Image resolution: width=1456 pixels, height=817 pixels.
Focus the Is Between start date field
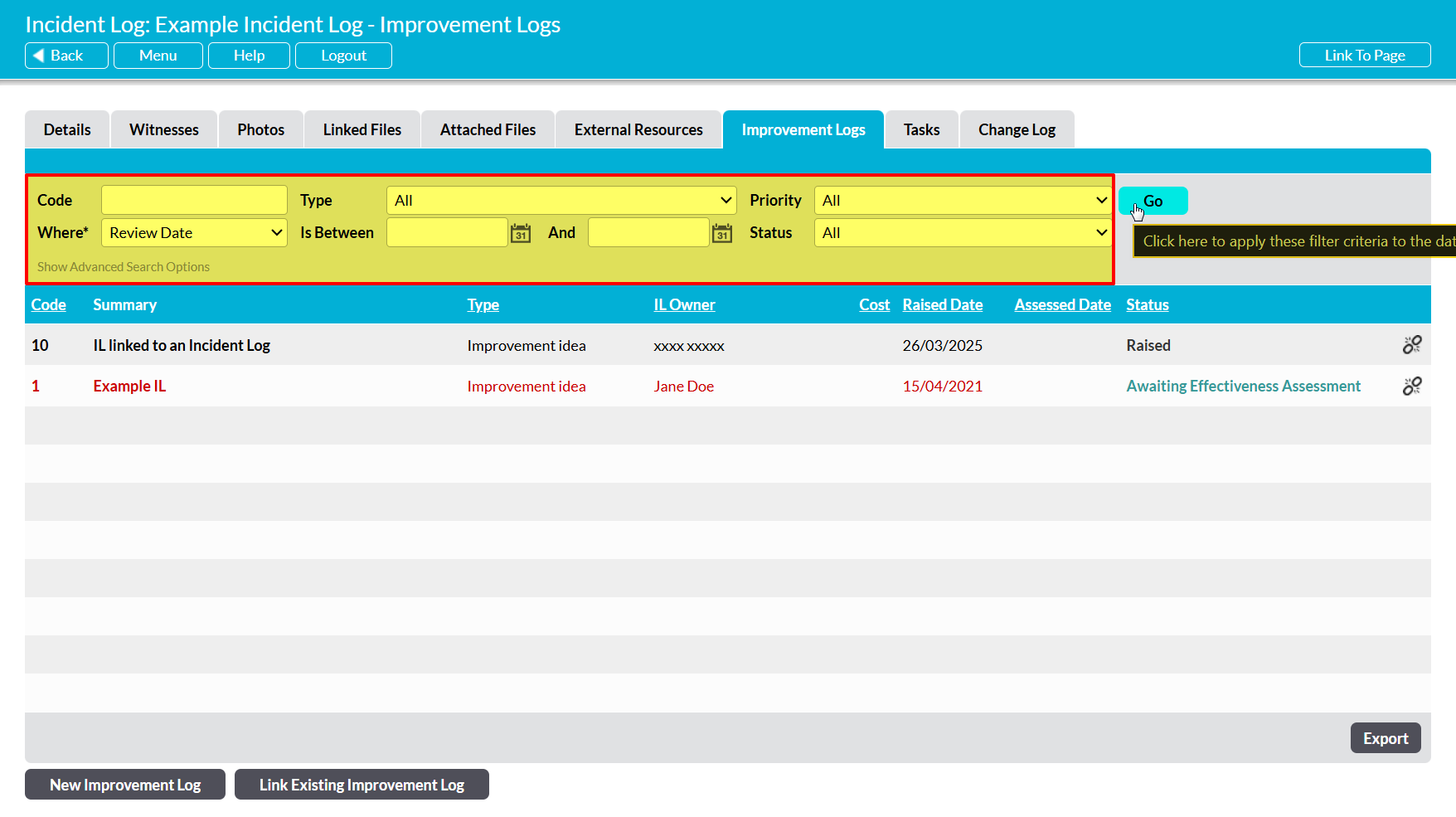coord(447,233)
